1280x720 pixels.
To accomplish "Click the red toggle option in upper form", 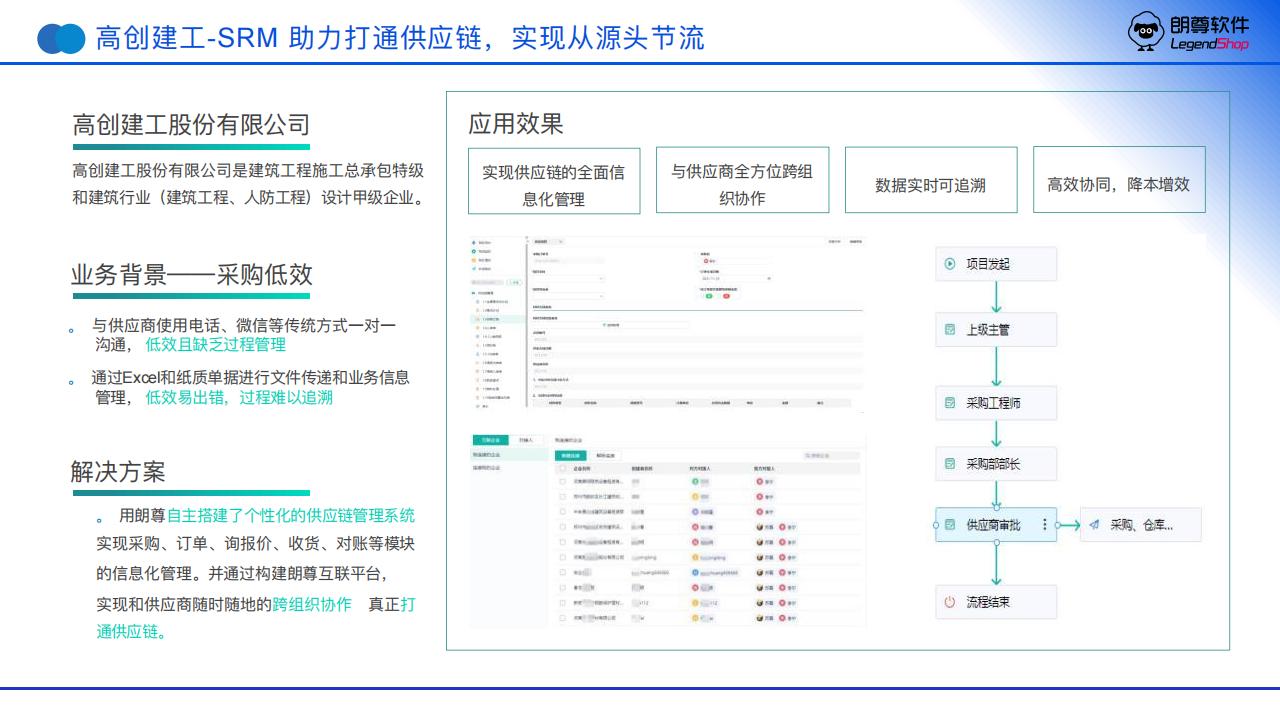I will (726, 296).
